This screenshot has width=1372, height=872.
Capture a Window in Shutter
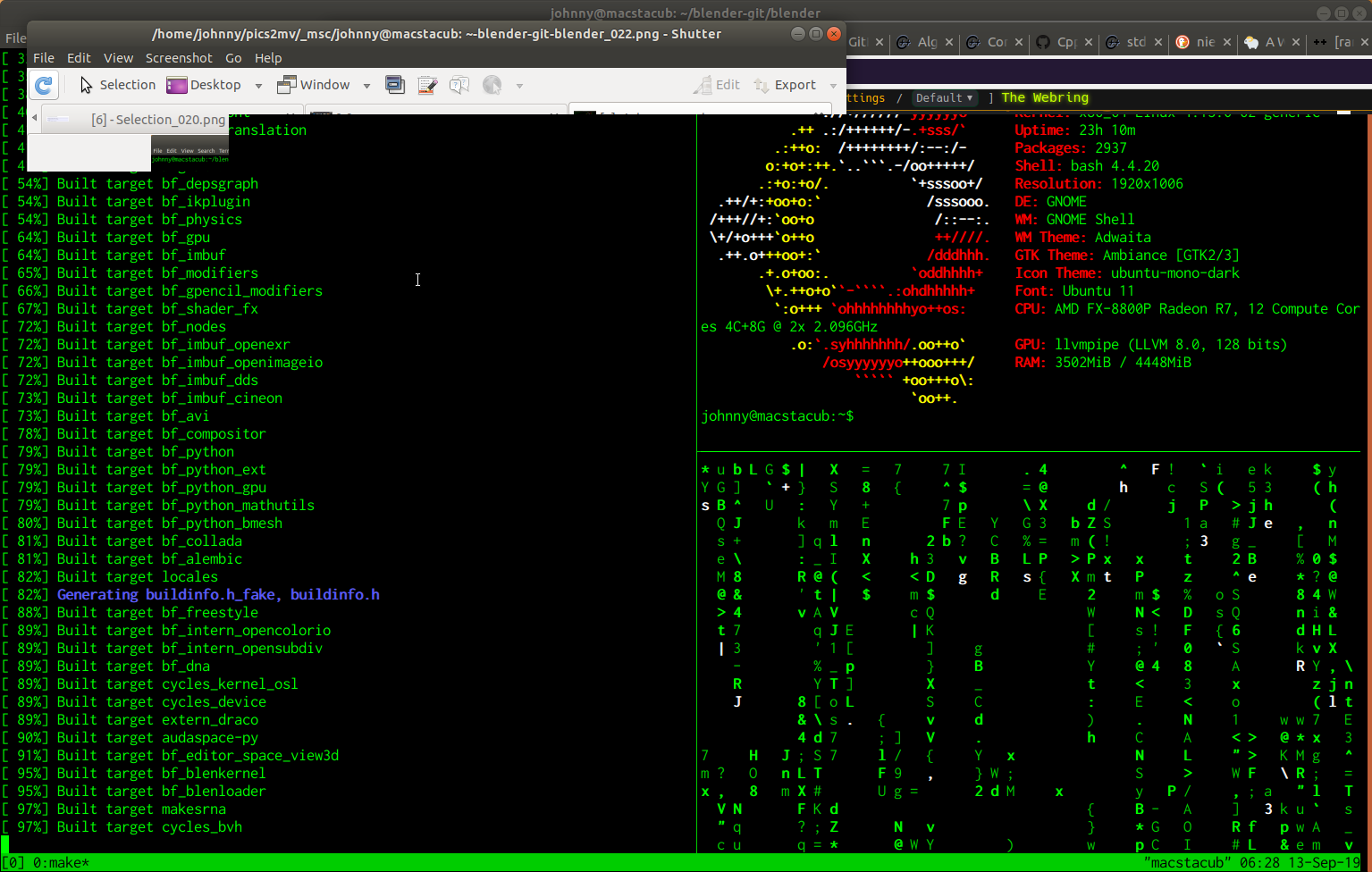pos(314,85)
